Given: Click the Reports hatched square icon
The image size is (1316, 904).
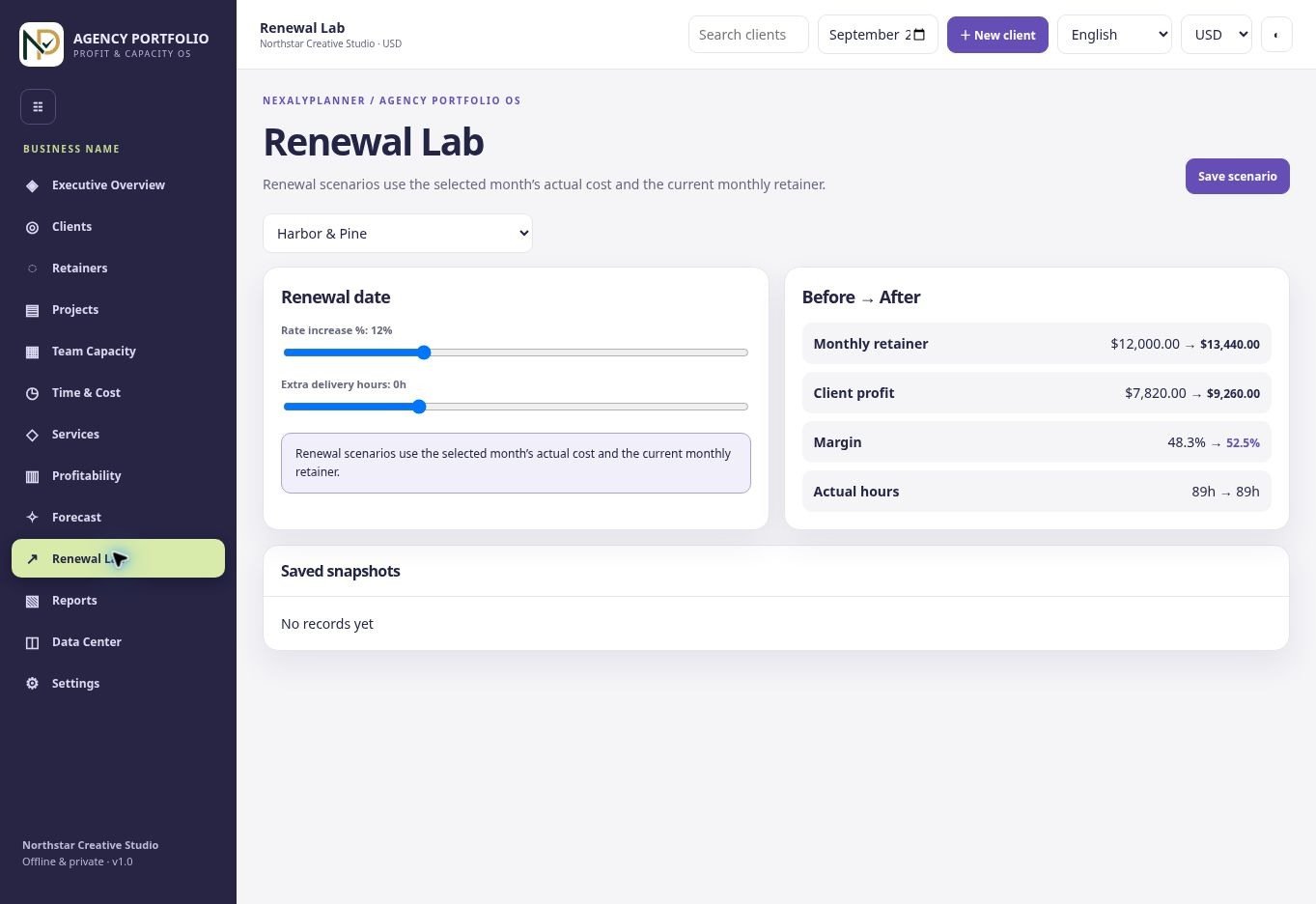Looking at the screenshot, I should pyautogui.click(x=32, y=601).
